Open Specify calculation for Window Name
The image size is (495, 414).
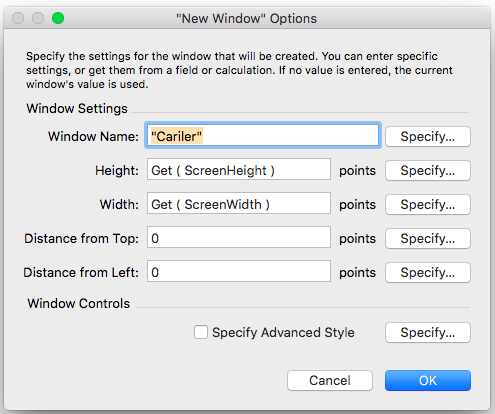coord(428,136)
